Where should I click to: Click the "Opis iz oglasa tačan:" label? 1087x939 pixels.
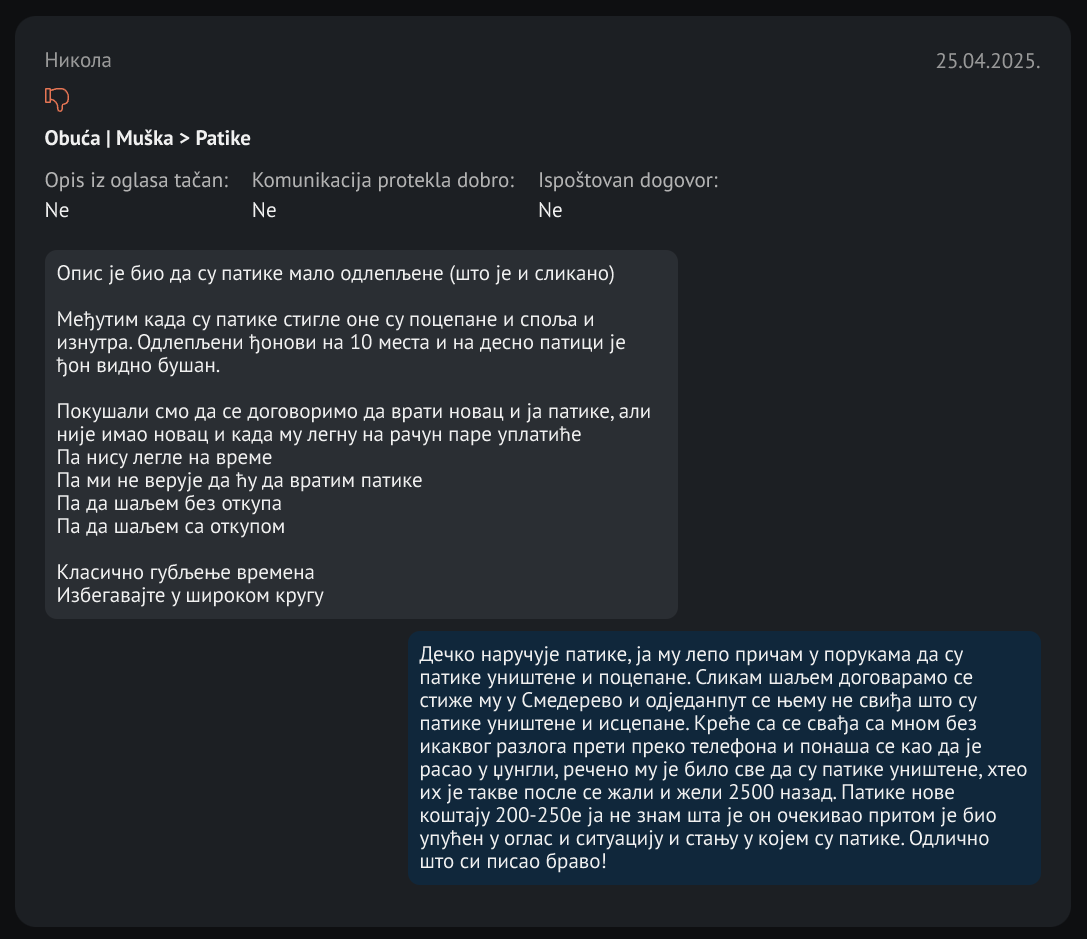pyautogui.click(x=136, y=181)
